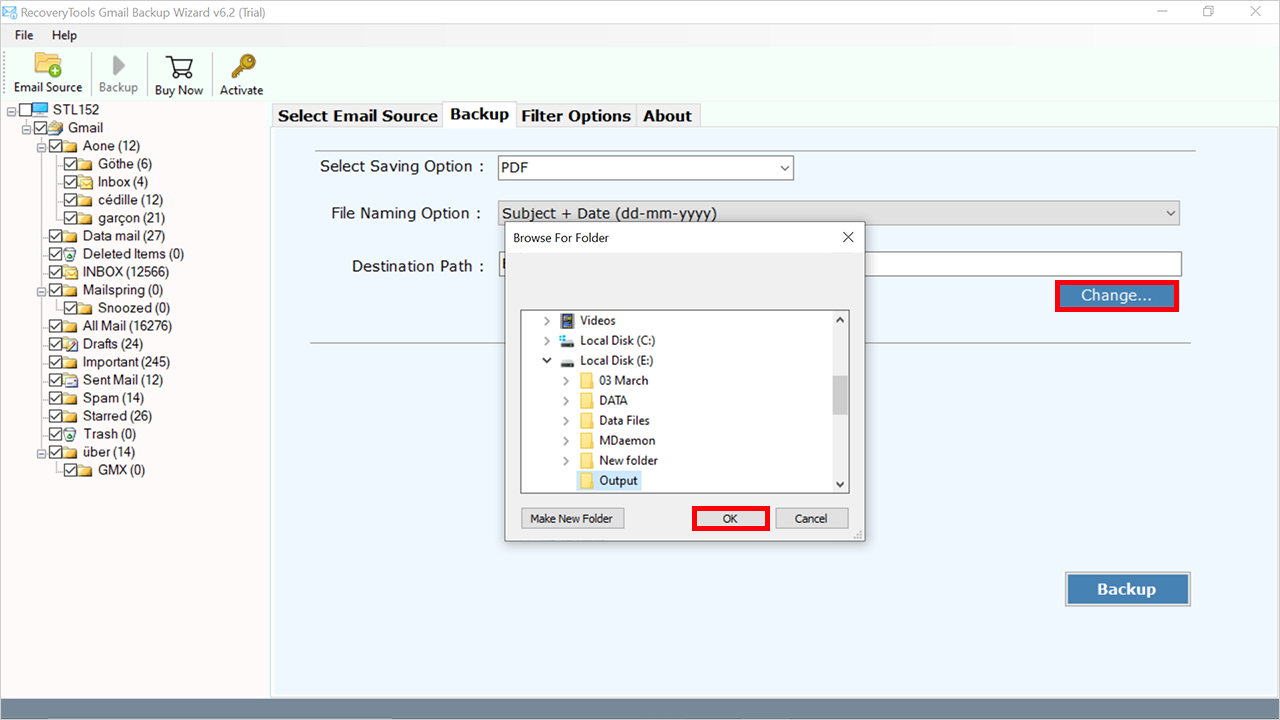Click the Make New Folder button
Screen dimensions: 1280x720
[x=572, y=518]
